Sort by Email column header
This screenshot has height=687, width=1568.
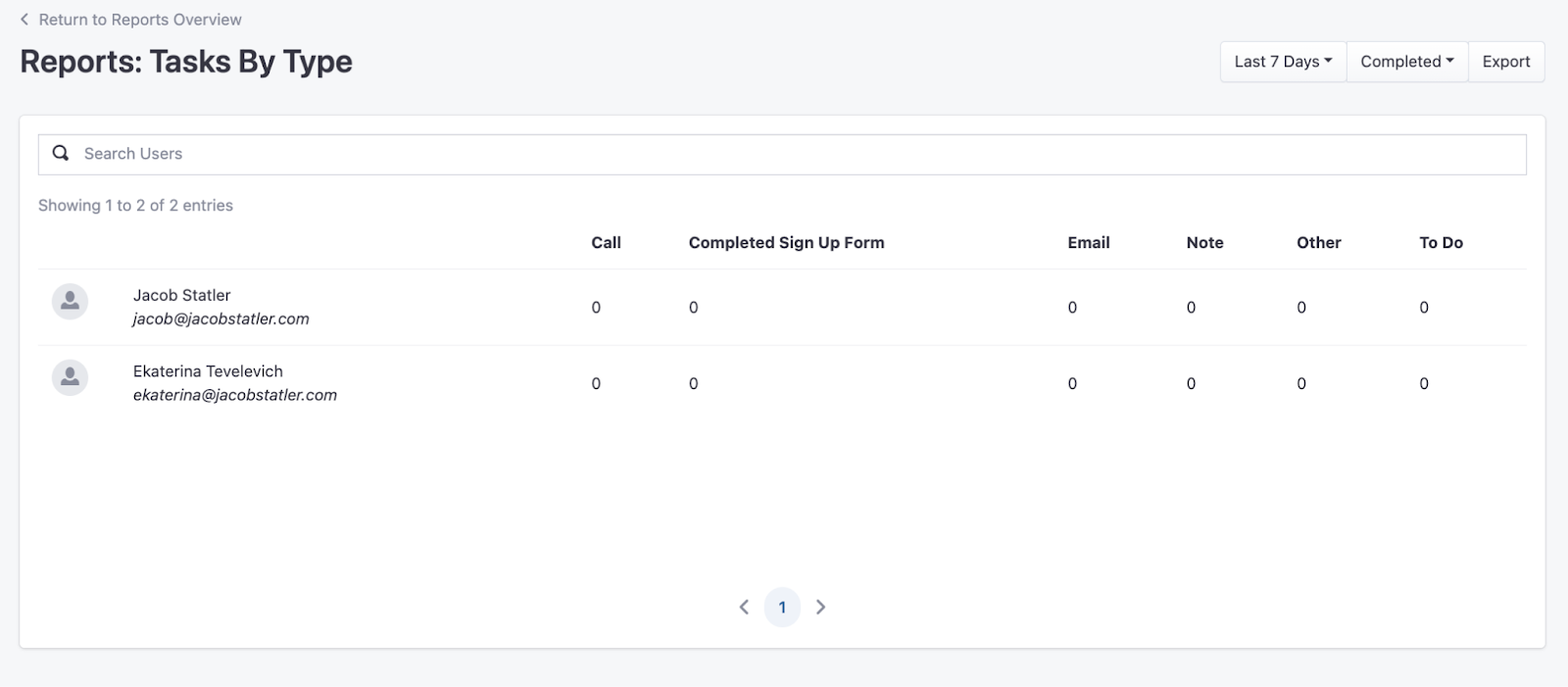point(1089,243)
